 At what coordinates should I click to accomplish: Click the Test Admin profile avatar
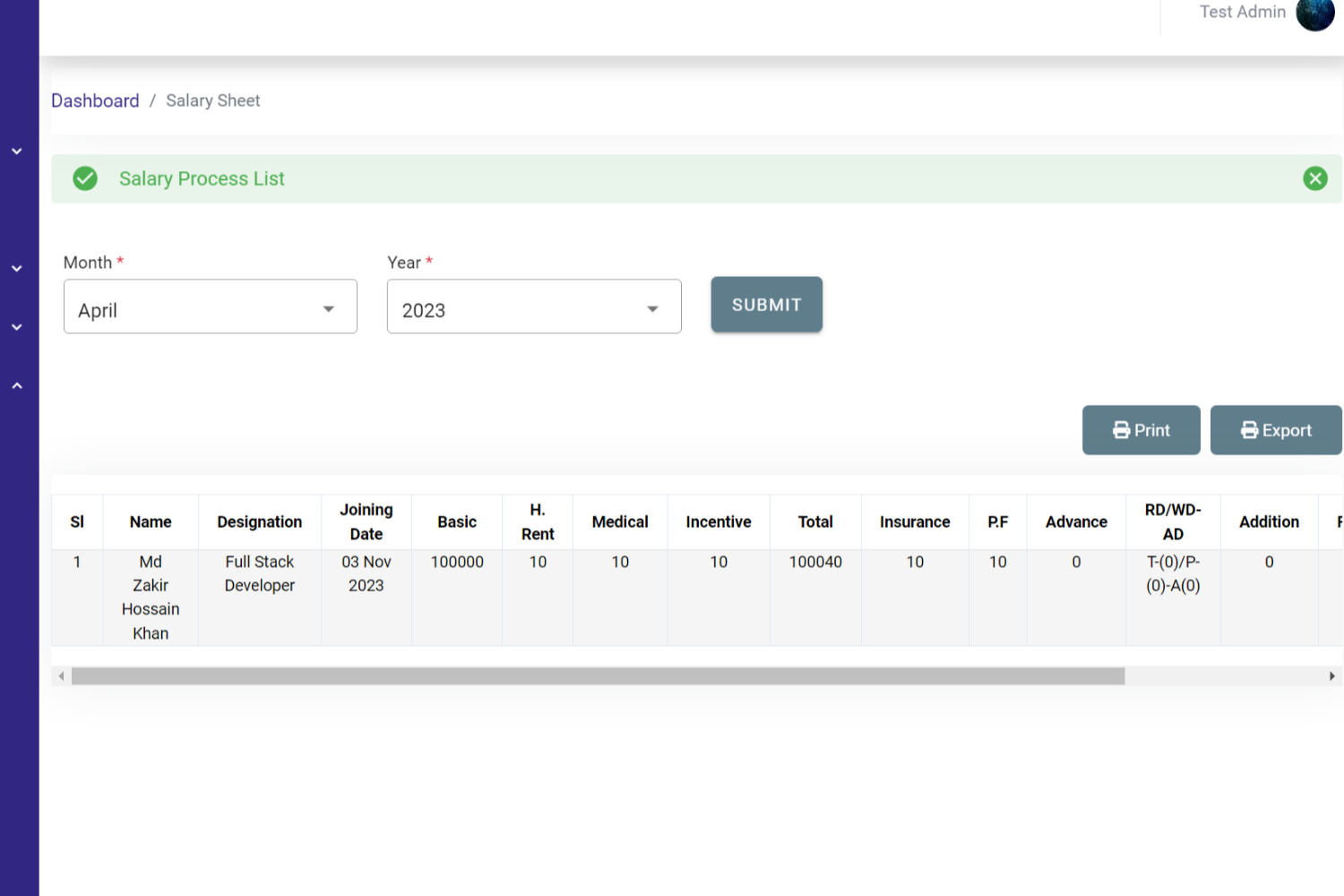(x=1314, y=13)
